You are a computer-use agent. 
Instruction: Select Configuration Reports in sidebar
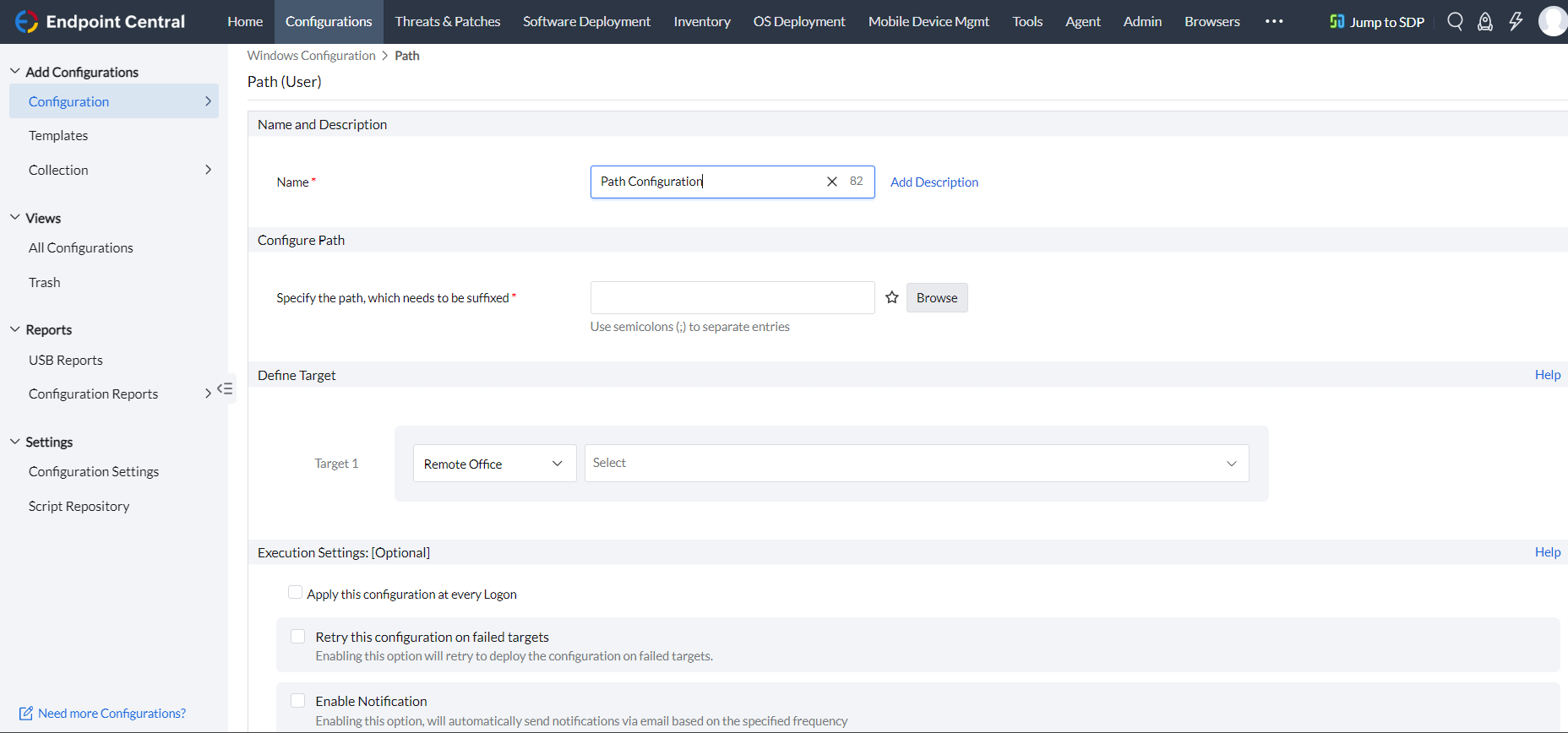pyautogui.click(x=93, y=394)
